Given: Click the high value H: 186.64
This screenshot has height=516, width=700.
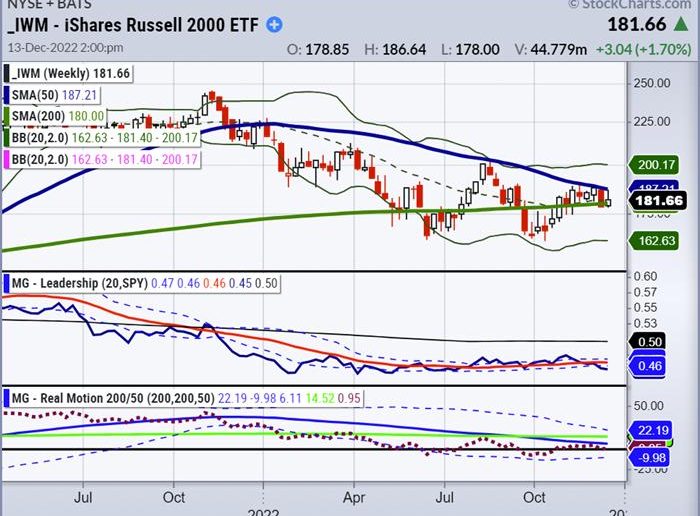Looking at the screenshot, I should point(395,49).
